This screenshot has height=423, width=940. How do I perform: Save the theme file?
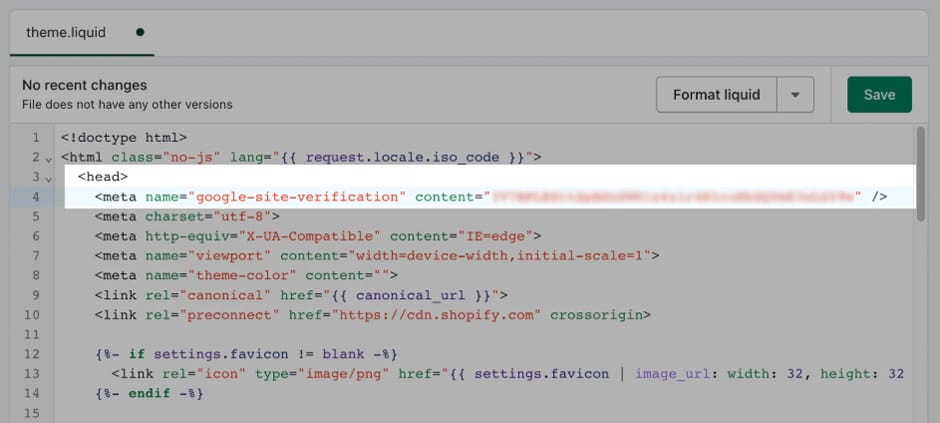coord(879,95)
